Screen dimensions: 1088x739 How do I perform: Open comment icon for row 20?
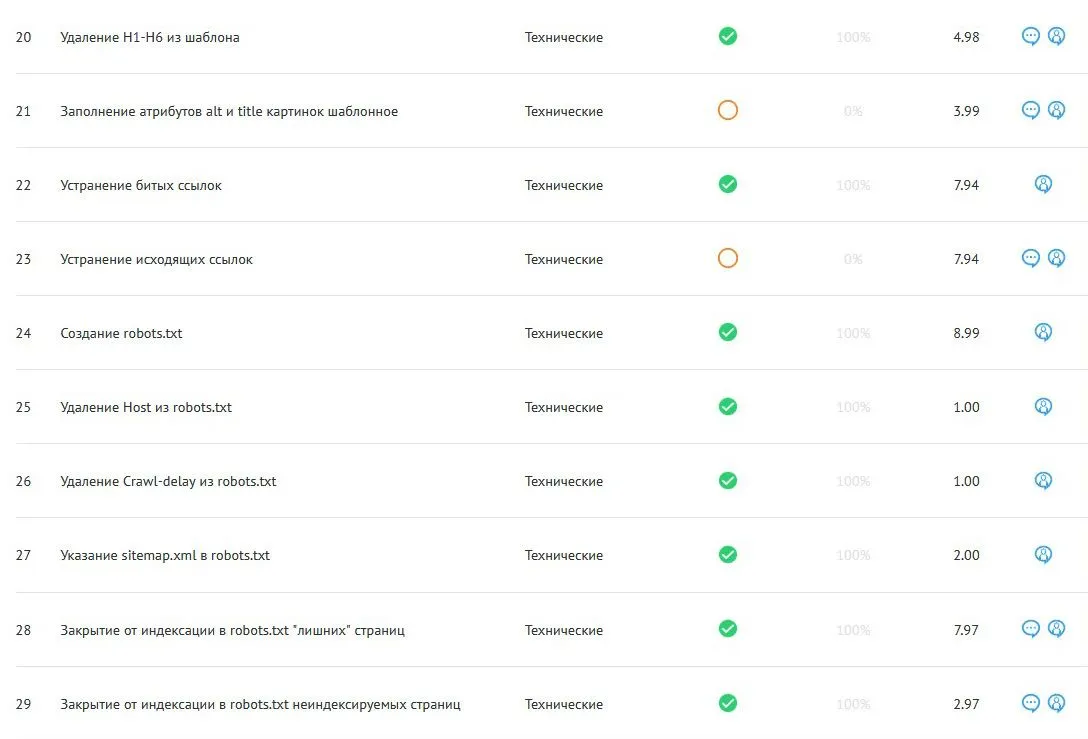[x=1030, y=36]
